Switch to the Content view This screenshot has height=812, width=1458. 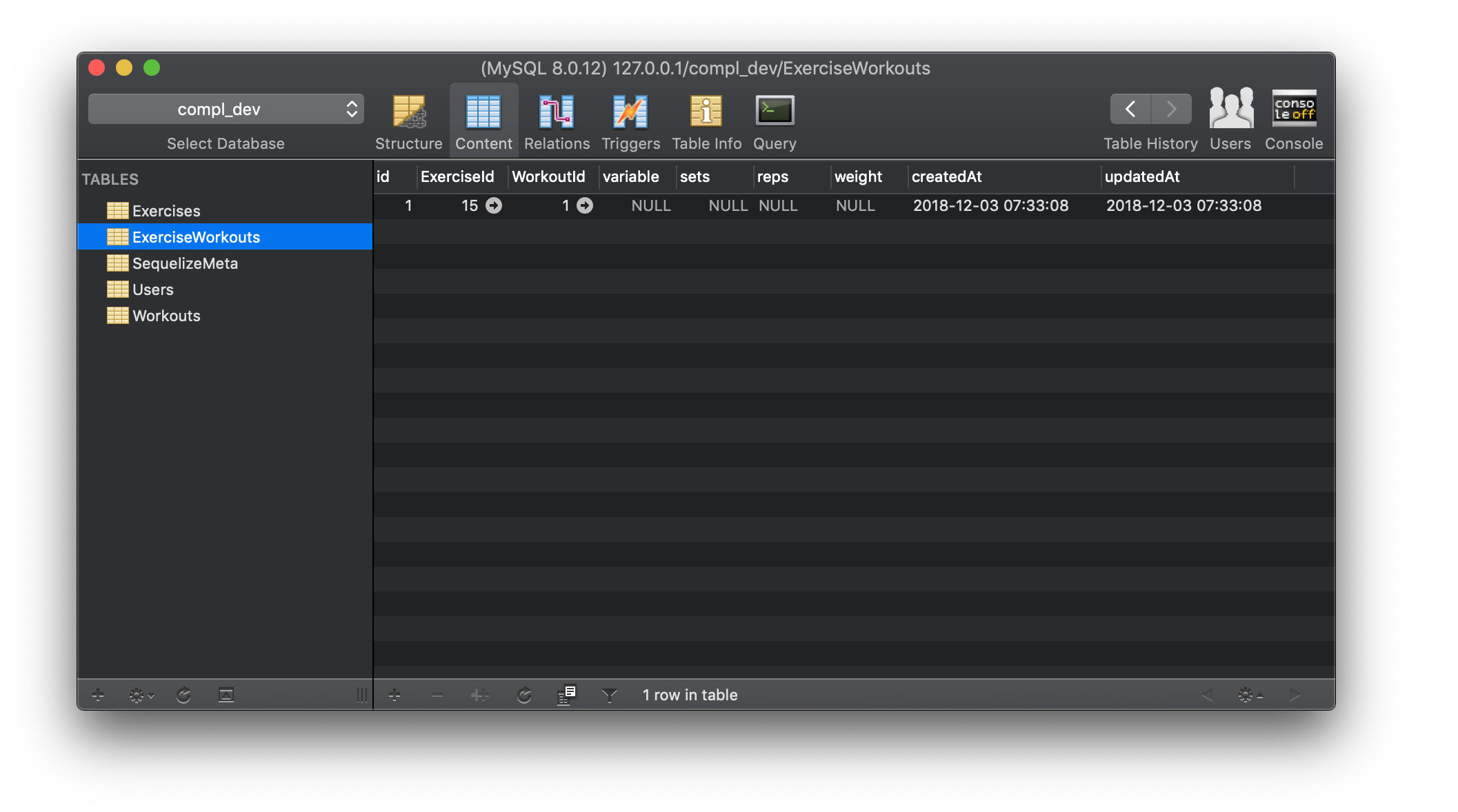(483, 121)
